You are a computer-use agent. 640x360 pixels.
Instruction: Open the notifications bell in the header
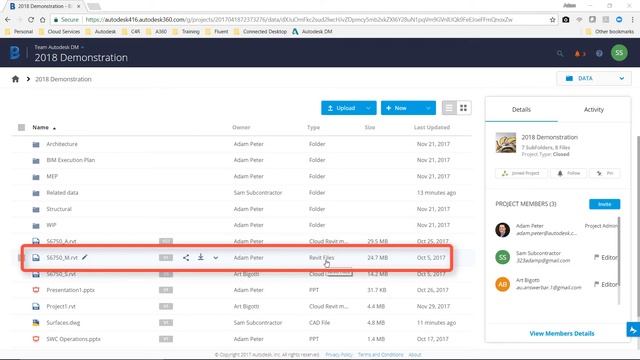pyautogui.click(x=578, y=53)
